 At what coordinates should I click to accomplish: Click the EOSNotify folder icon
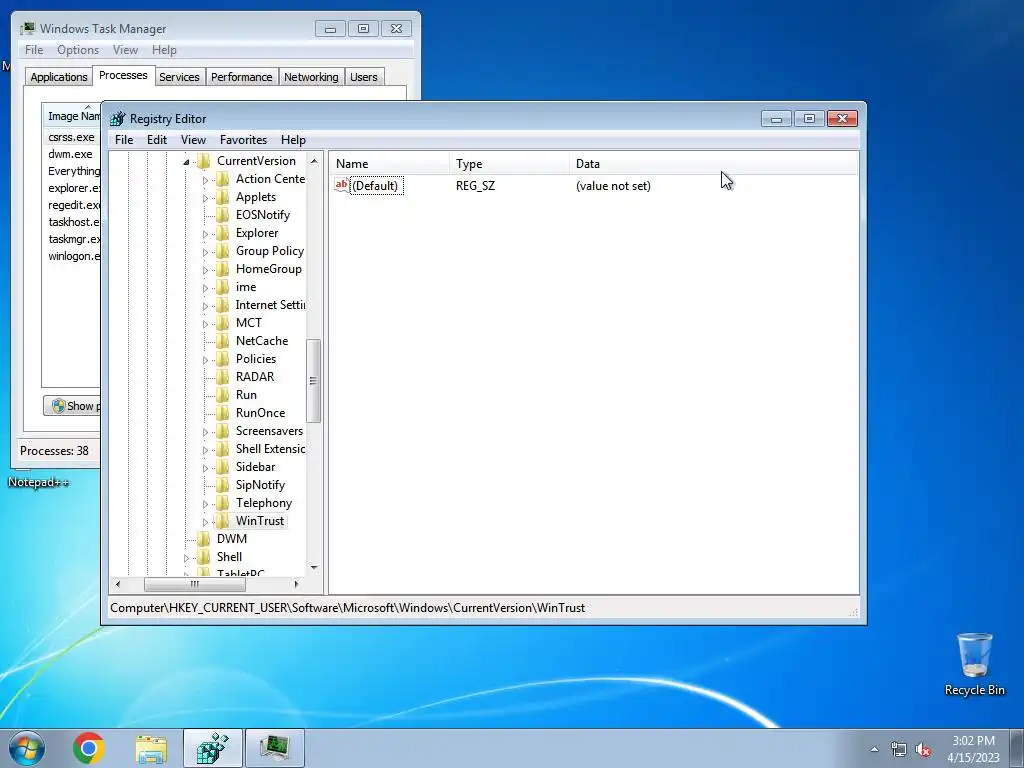(223, 215)
